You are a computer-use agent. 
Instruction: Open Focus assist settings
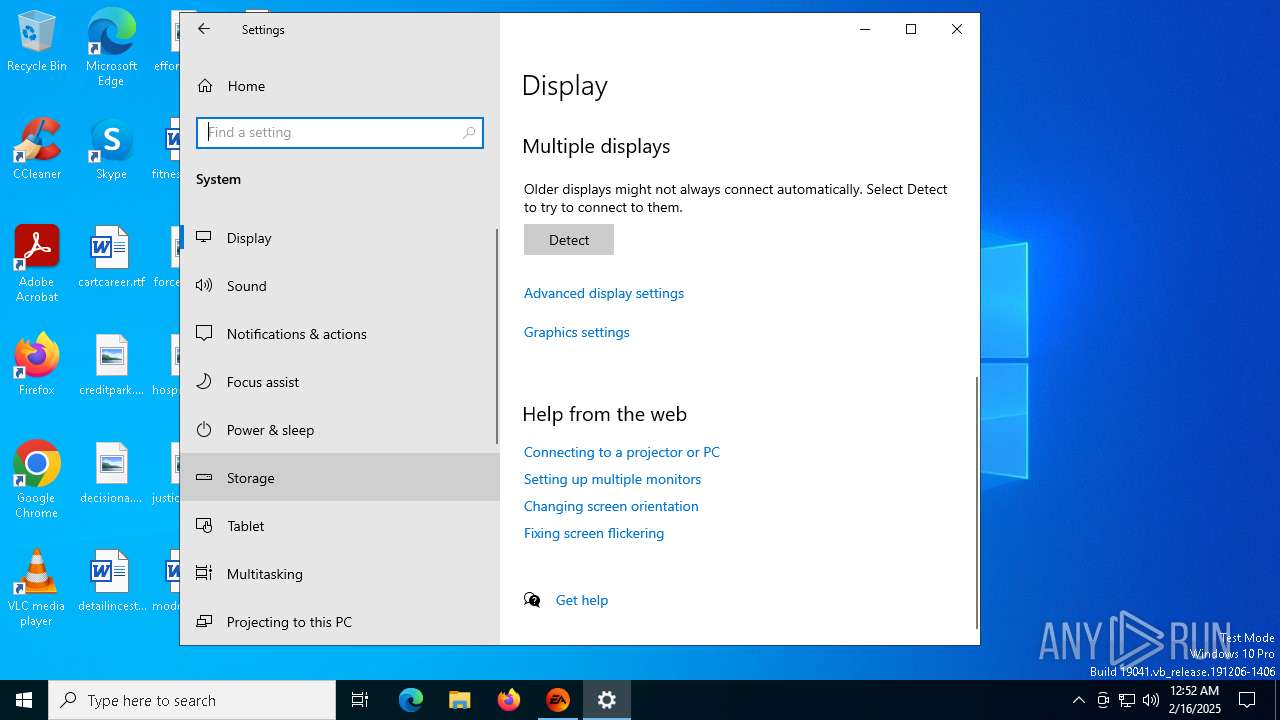(x=340, y=382)
